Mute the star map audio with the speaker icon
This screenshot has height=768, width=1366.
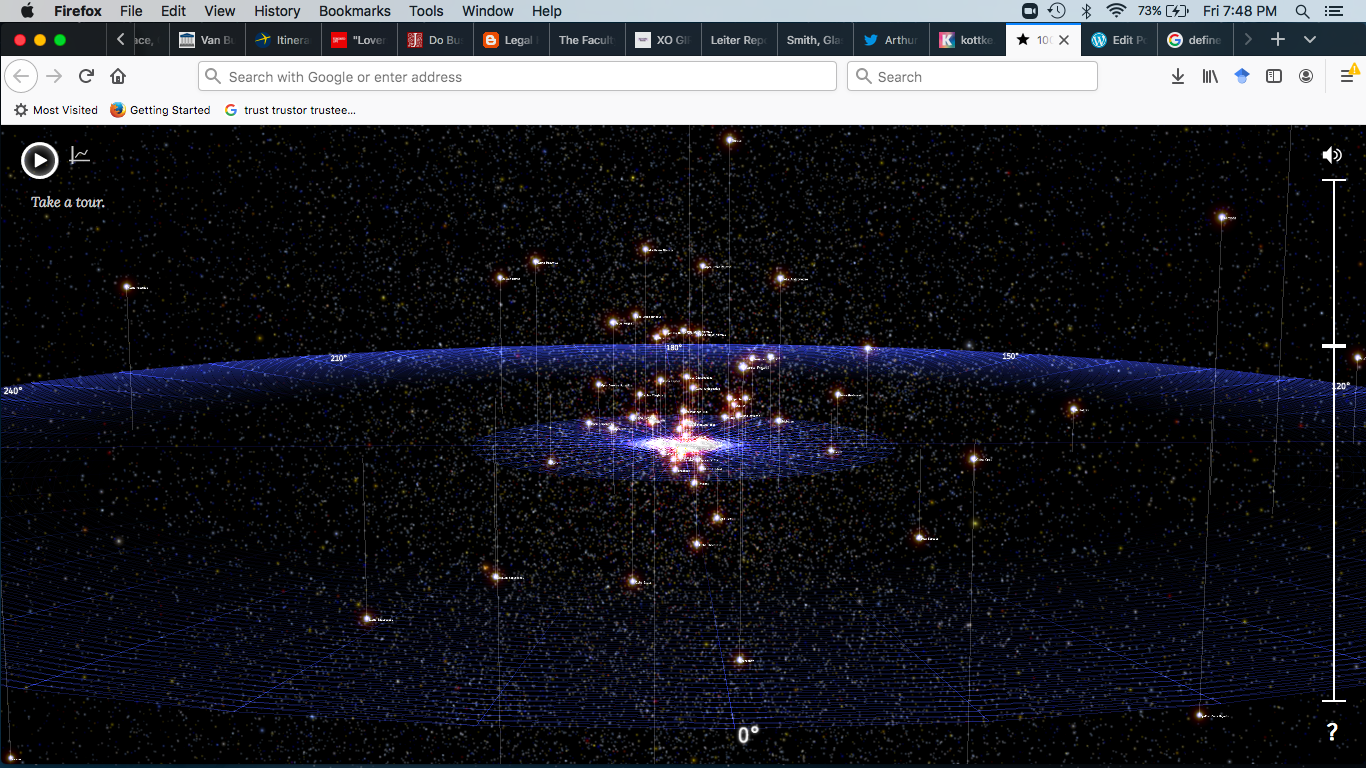click(x=1332, y=155)
